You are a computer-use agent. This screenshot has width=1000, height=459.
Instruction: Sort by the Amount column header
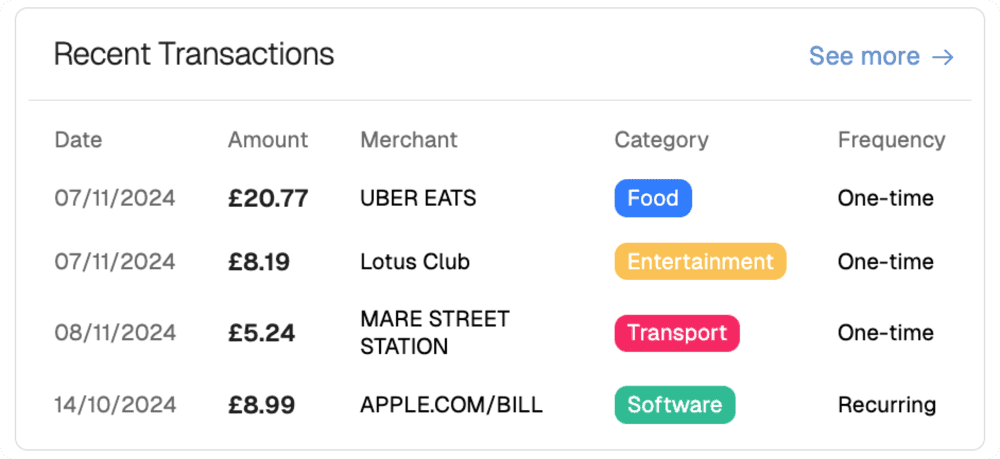tap(268, 140)
